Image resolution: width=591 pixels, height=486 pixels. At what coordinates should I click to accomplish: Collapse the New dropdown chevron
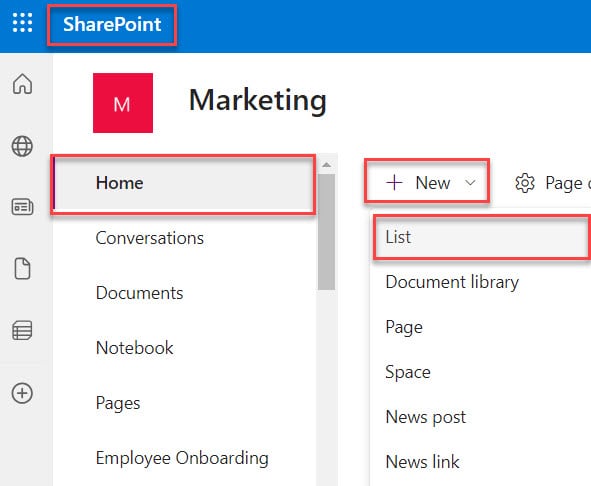coord(470,183)
